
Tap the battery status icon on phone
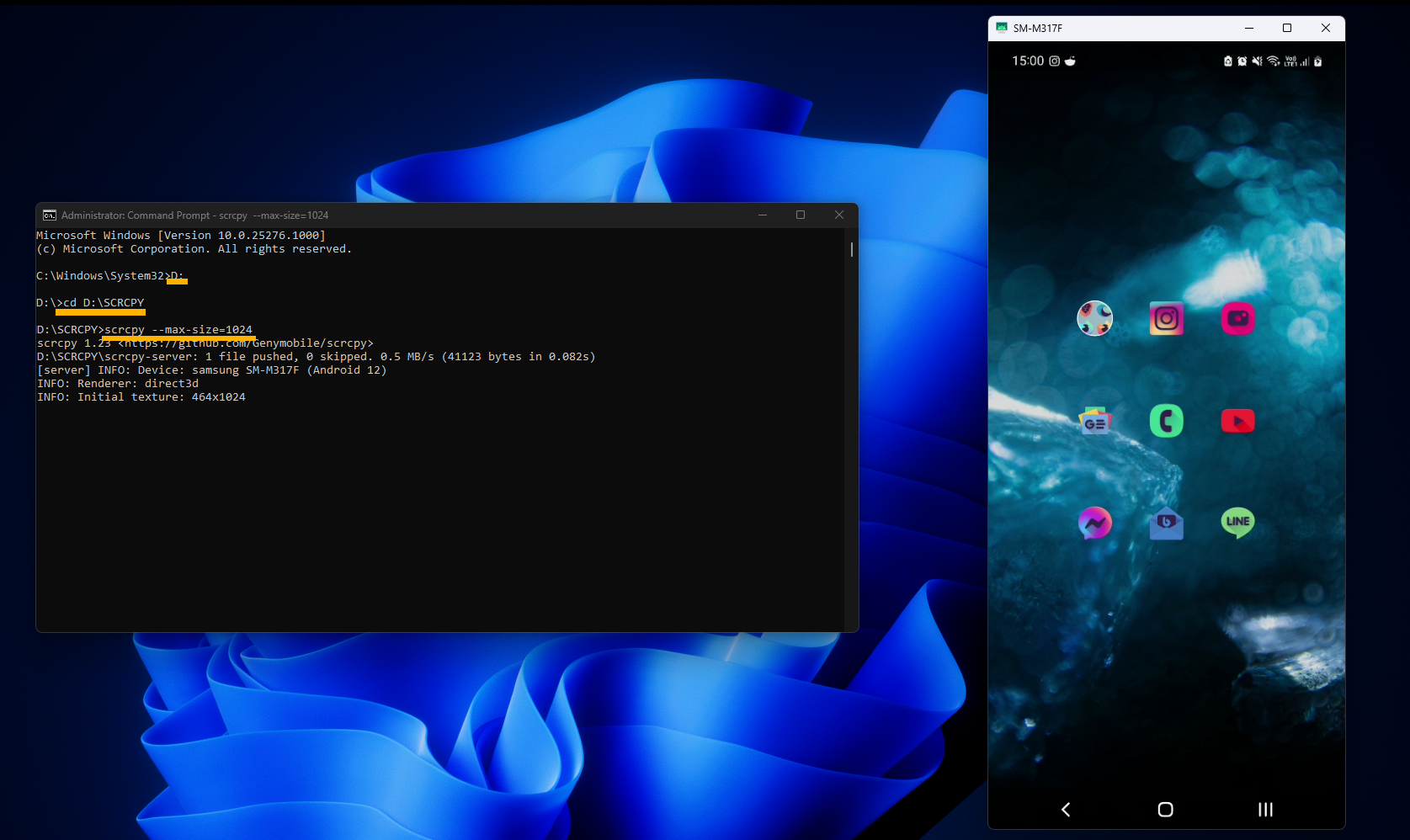pos(1317,61)
